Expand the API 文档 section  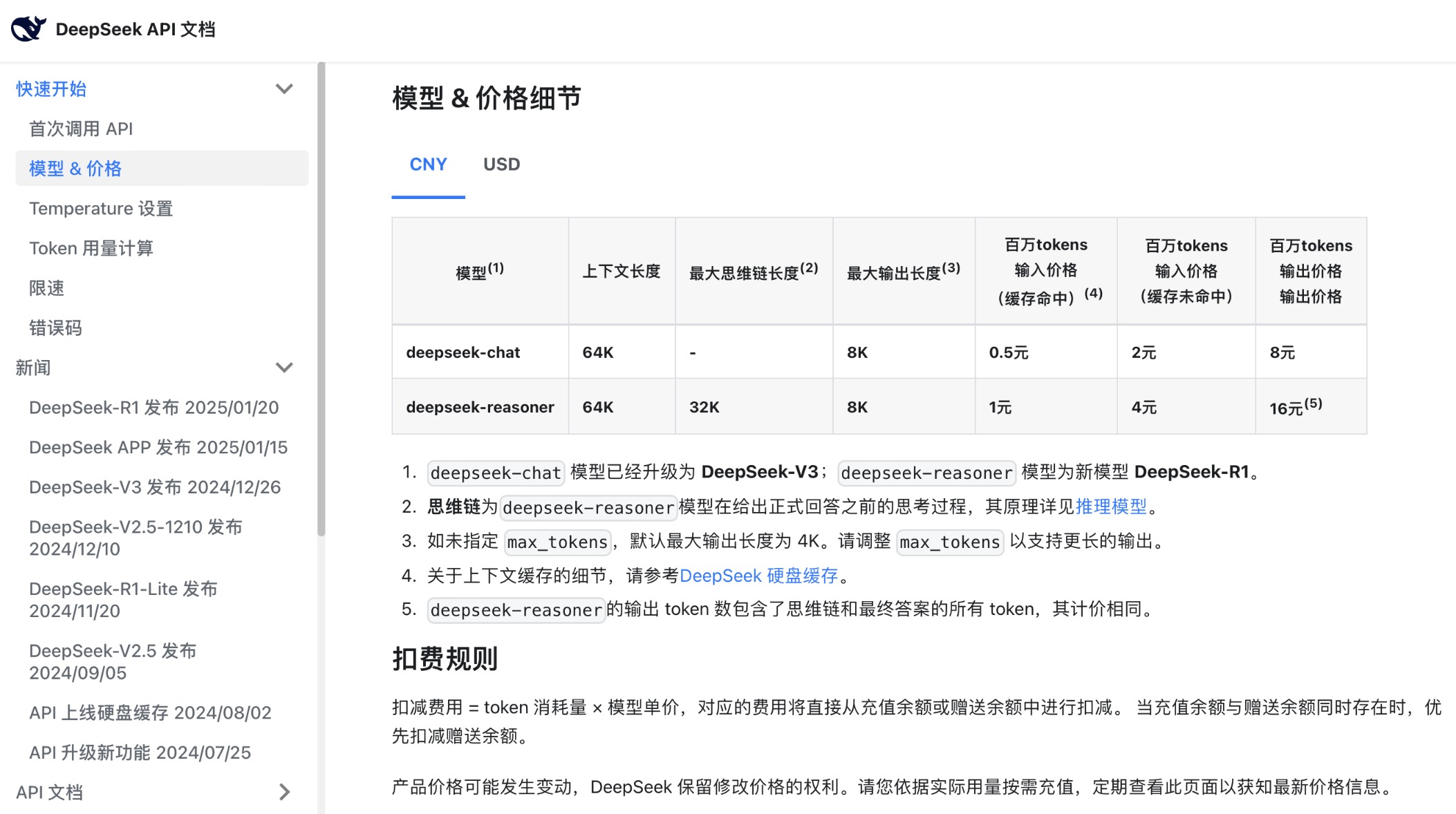click(x=283, y=793)
